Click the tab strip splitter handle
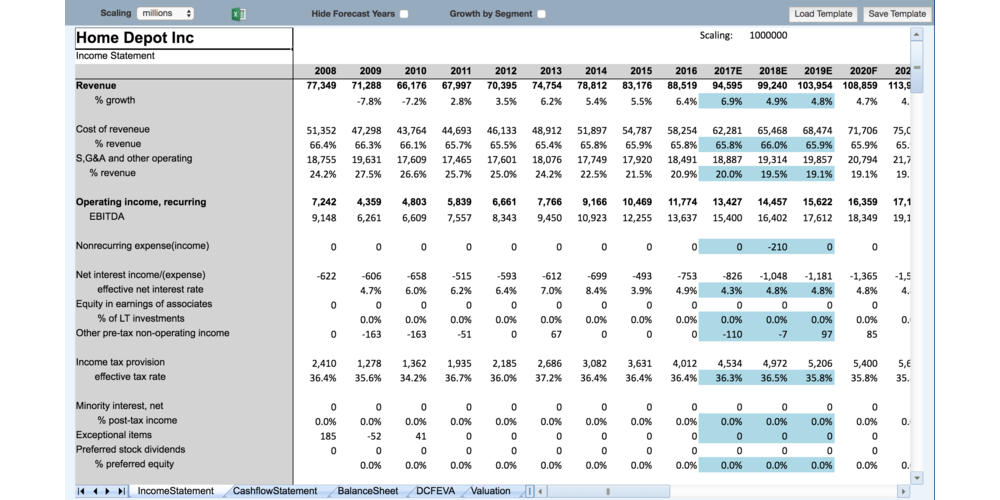1000x500 pixels. [529, 491]
